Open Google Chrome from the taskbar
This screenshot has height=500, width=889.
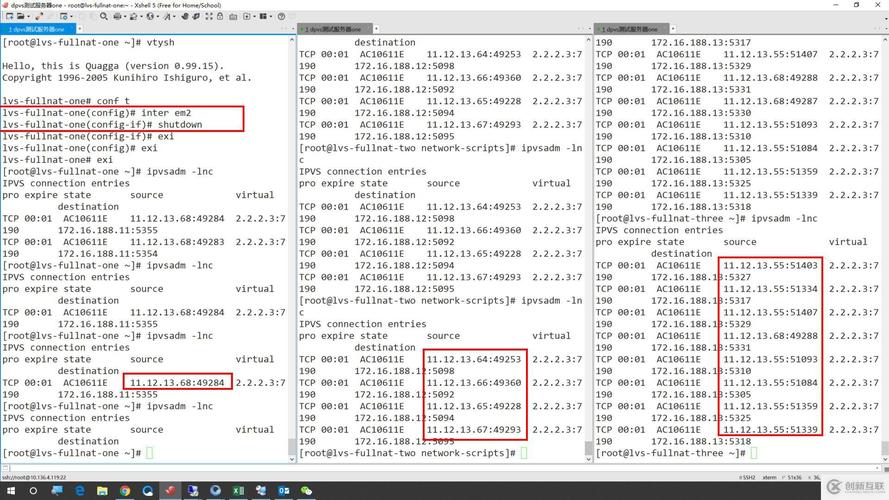(x=125, y=491)
